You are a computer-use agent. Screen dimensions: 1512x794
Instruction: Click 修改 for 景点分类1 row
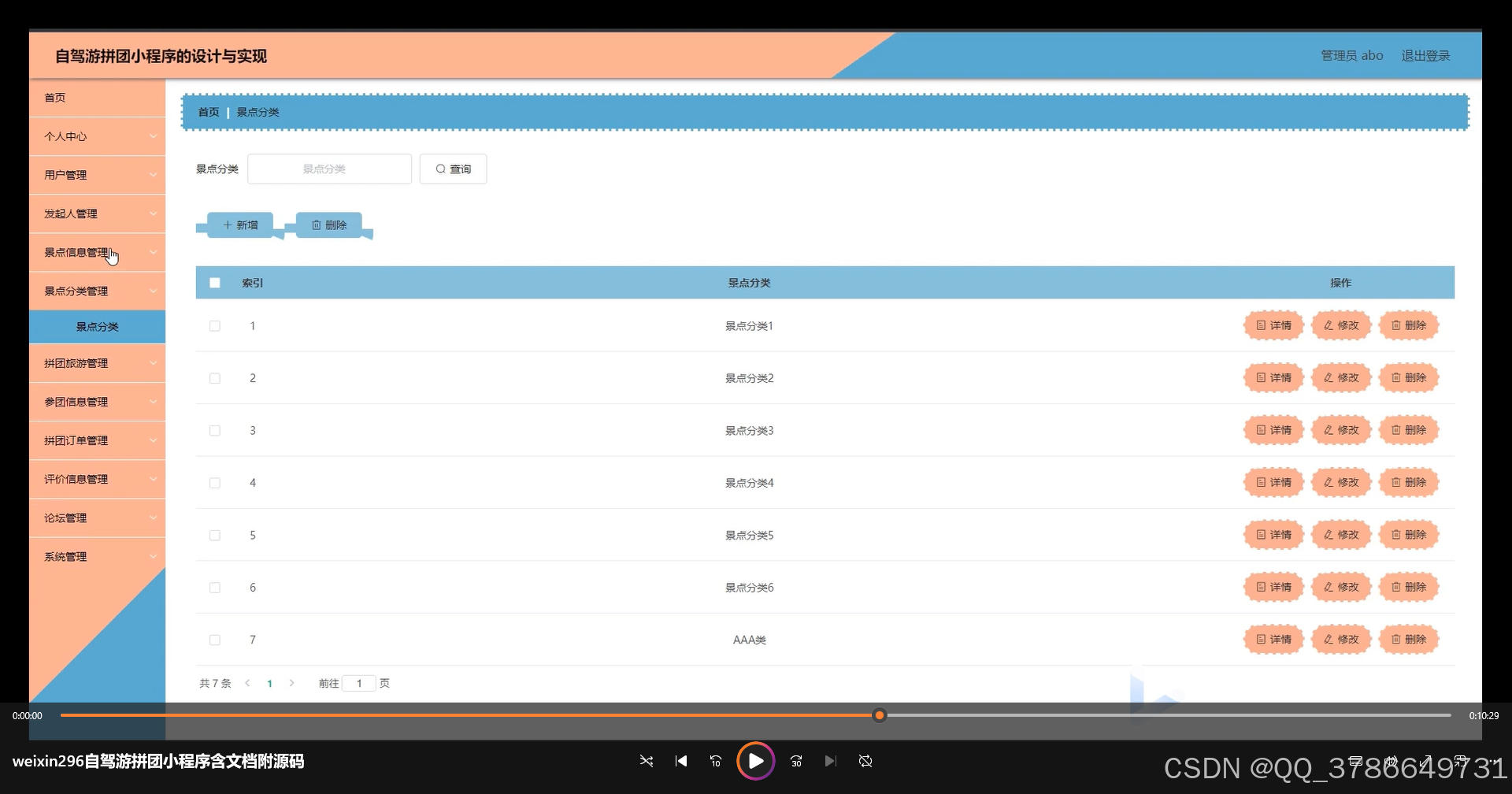[x=1341, y=325]
